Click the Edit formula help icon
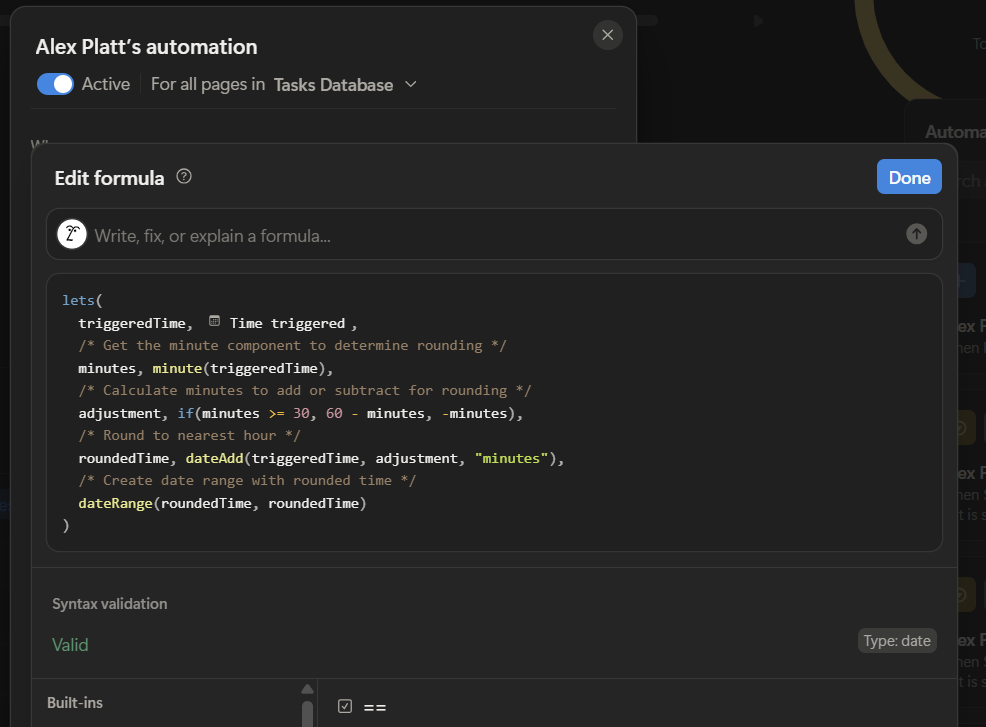Viewport: 986px width, 727px height. tap(184, 177)
